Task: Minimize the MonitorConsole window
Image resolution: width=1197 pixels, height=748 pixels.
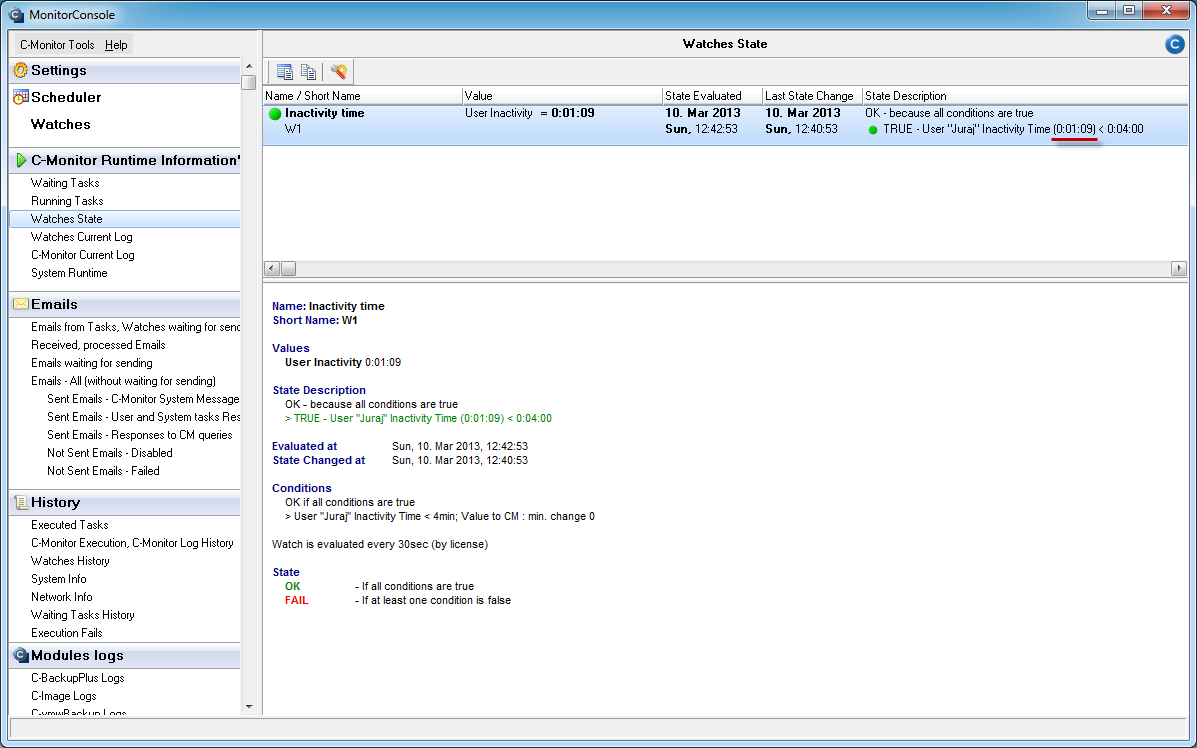Action: (1102, 11)
